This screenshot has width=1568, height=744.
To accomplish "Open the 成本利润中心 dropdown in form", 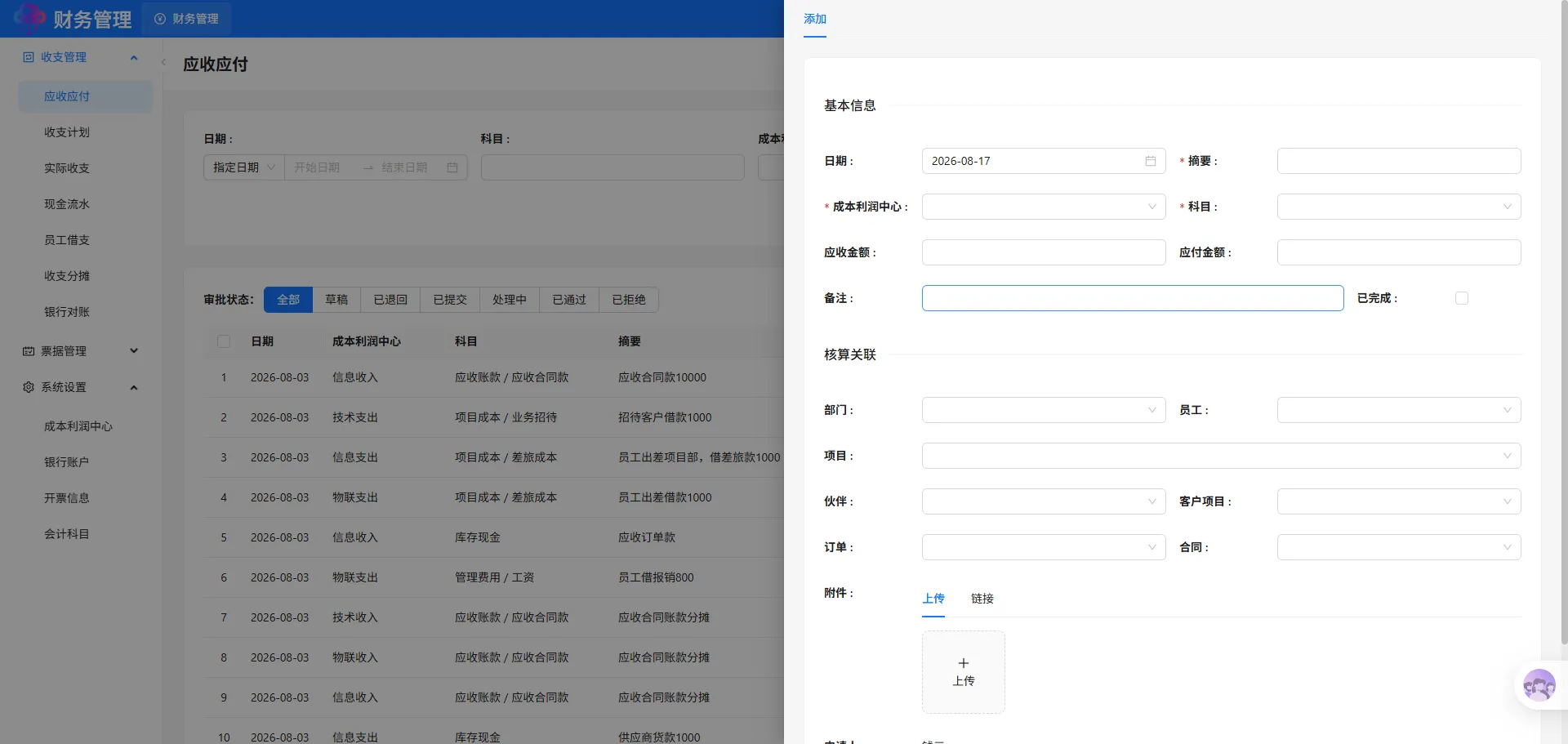I will click(x=1044, y=207).
